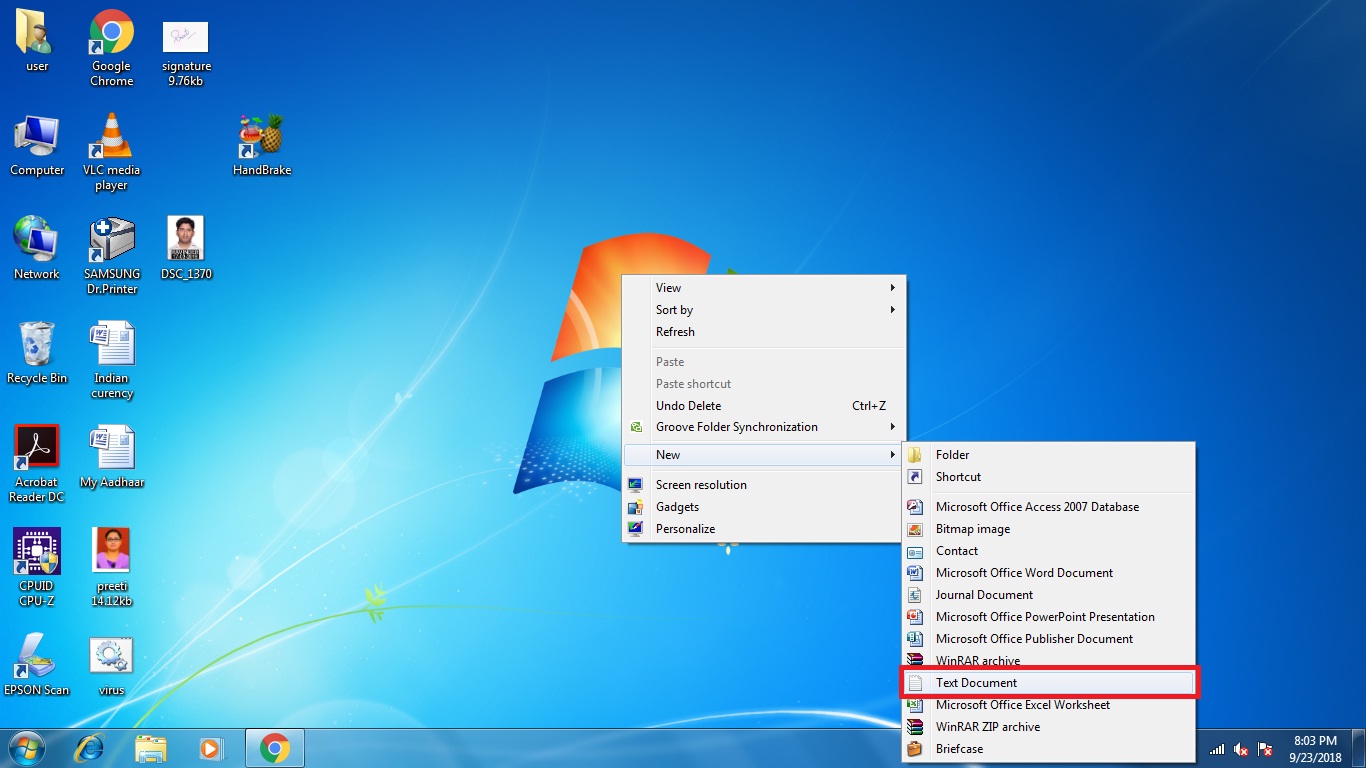Create a new Contact
Image resolution: width=1366 pixels, height=768 pixels.
pyautogui.click(x=1049, y=551)
